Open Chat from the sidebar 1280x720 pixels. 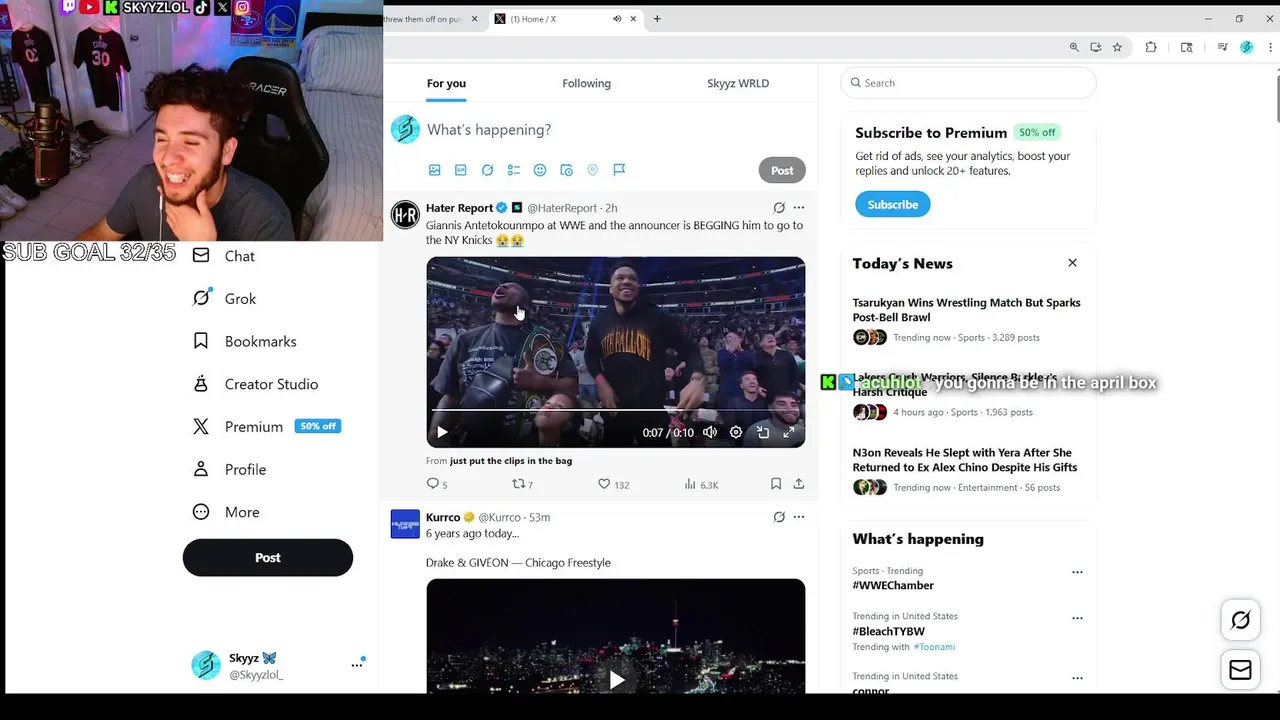pyautogui.click(x=225, y=256)
